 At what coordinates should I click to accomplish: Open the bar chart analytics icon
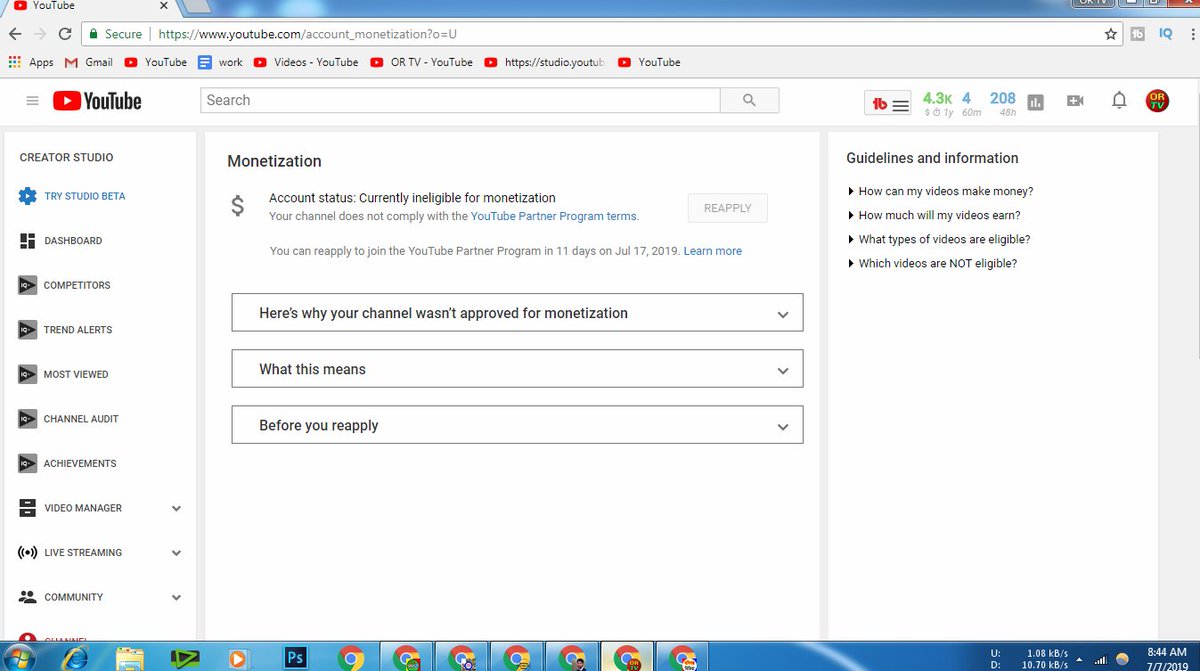[1035, 102]
